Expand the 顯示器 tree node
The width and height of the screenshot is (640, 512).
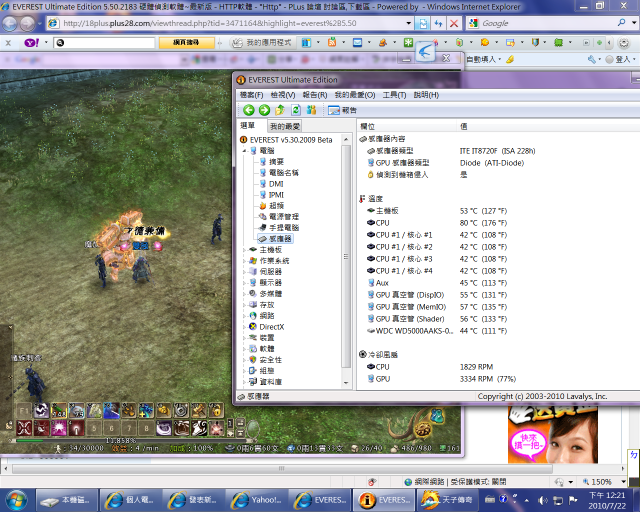[244, 283]
